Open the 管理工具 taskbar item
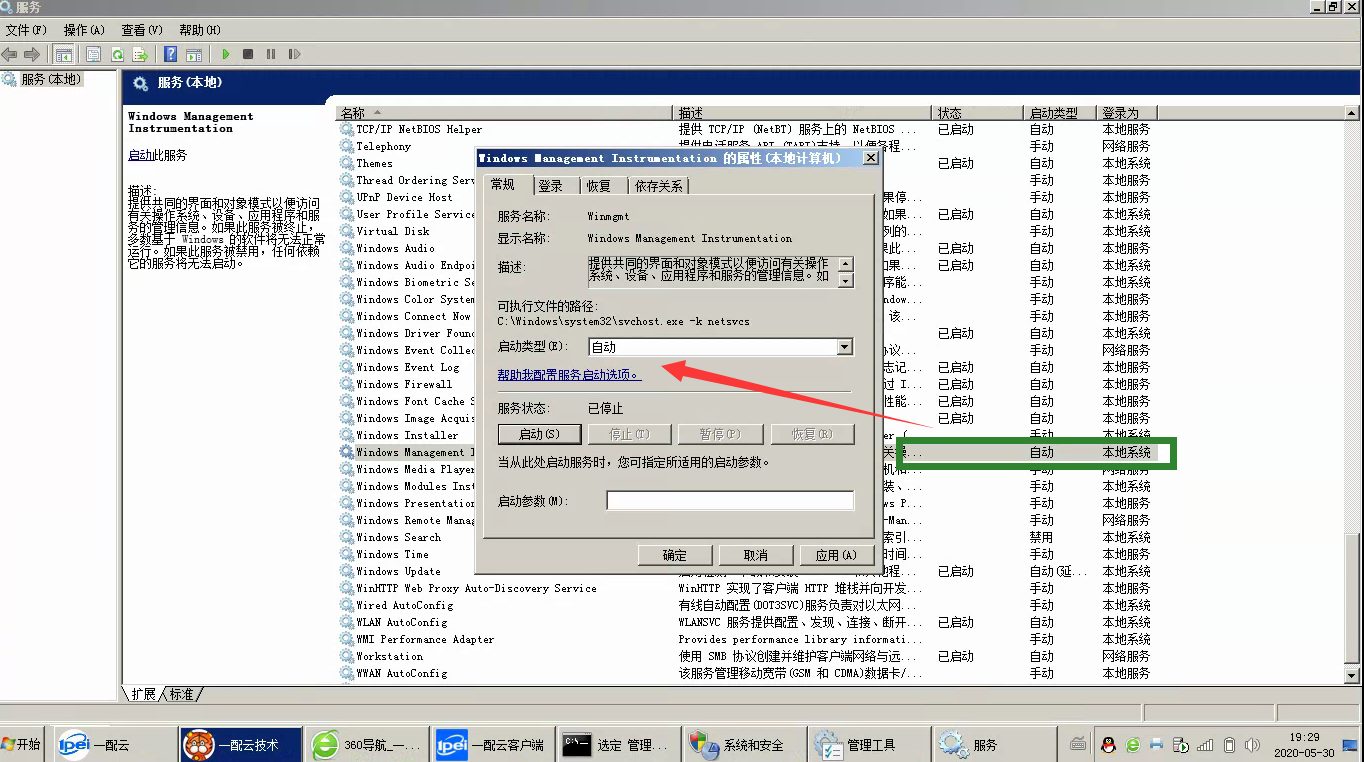The width and height of the screenshot is (1364, 762). coord(869,744)
